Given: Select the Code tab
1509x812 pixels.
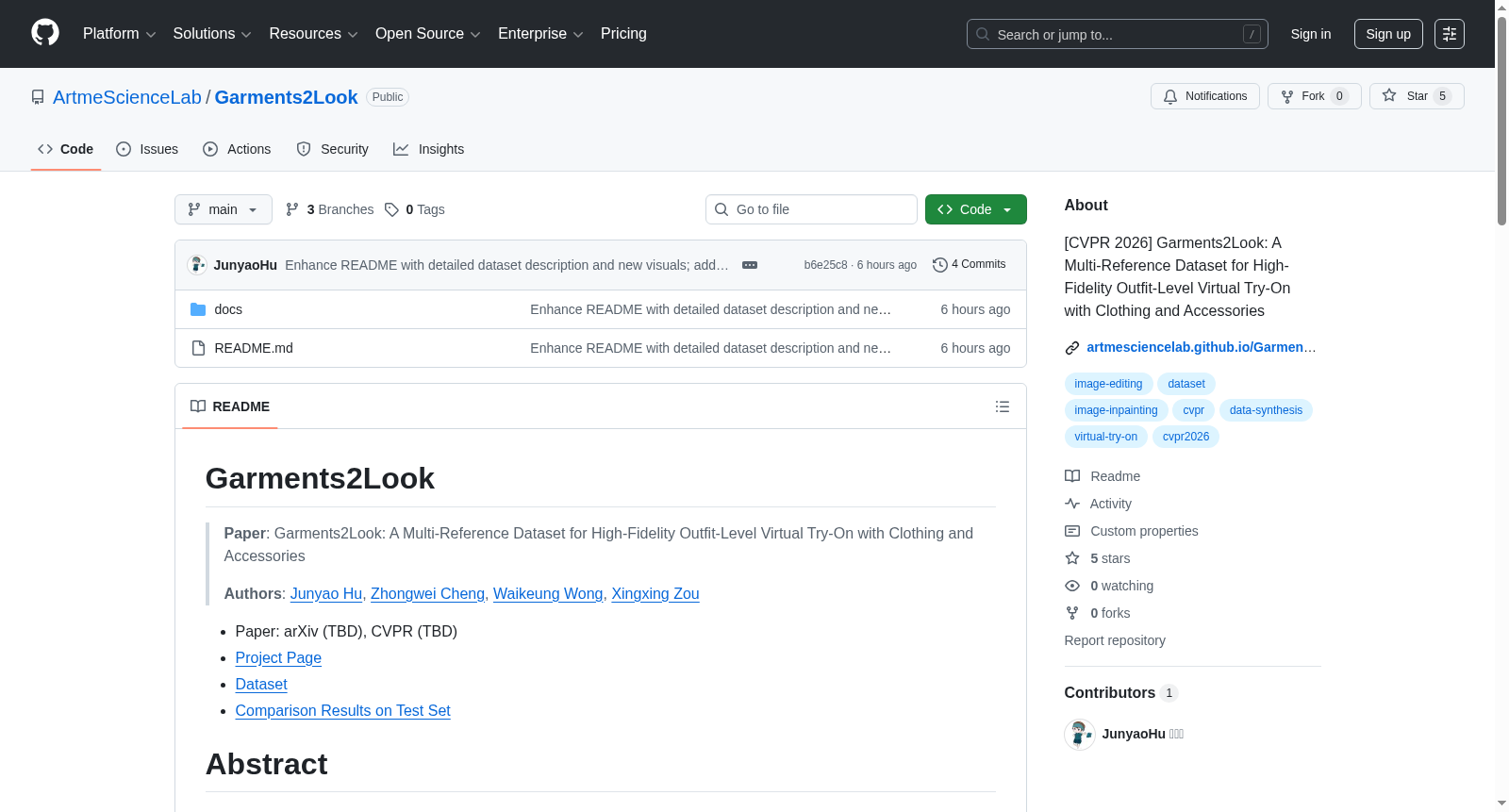Looking at the screenshot, I should (x=66, y=149).
